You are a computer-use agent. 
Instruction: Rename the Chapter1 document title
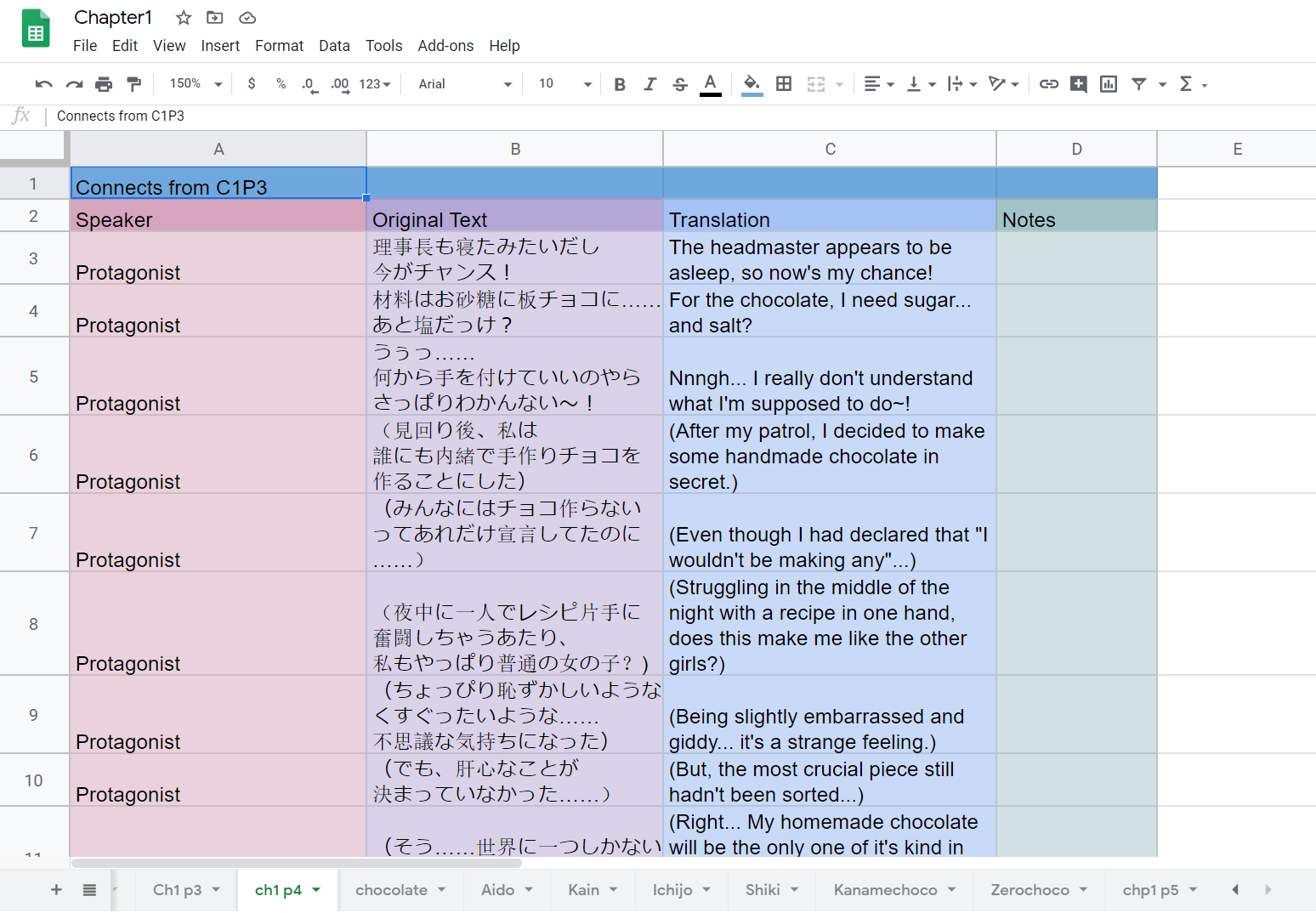(113, 18)
